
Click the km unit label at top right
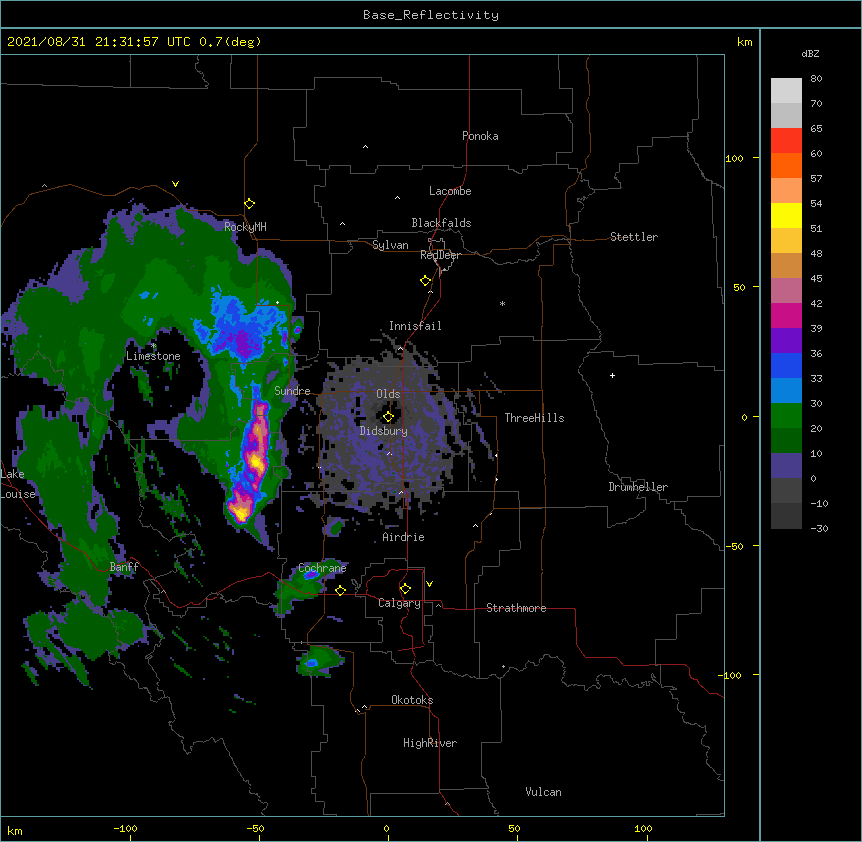click(745, 42)
